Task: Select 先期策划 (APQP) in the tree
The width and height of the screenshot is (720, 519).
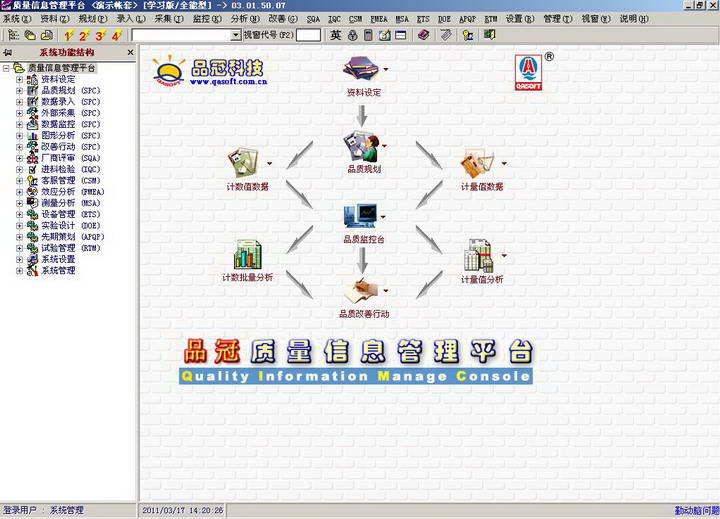Action: [73, 237]
